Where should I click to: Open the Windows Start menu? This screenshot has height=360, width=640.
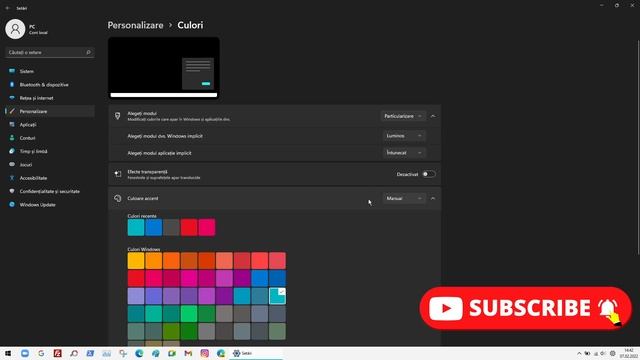(x=8, y=353)
